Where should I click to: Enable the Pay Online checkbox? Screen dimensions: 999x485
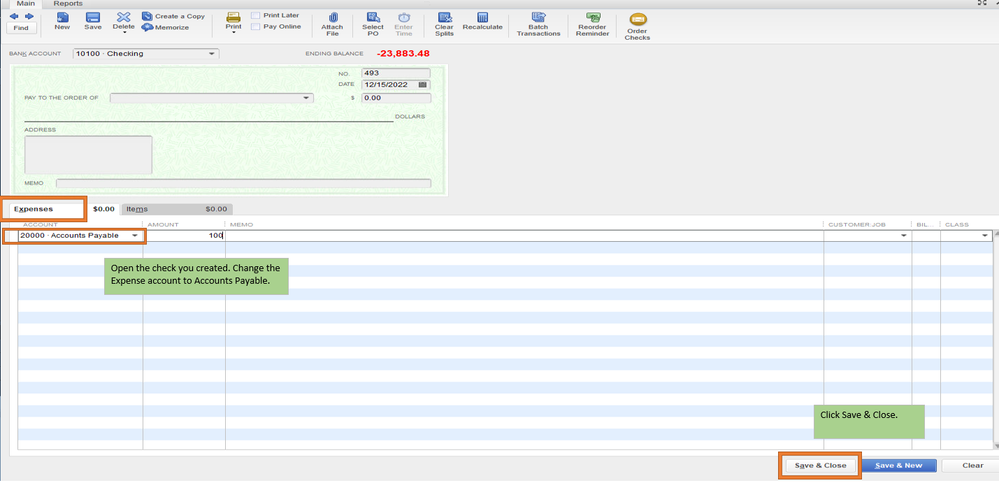255,27
